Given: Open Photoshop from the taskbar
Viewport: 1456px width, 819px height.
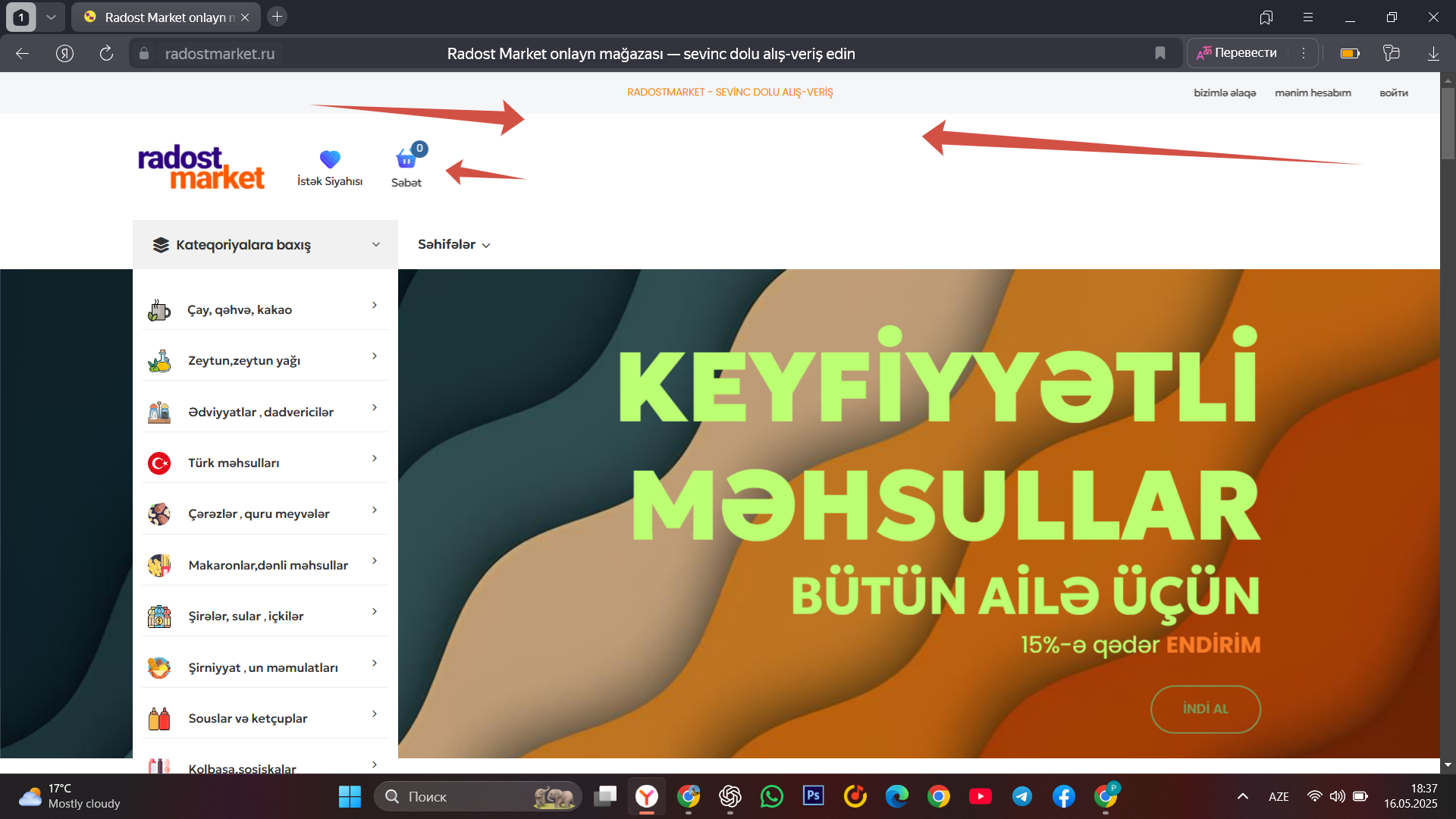Looking at the screenshot, I should tap(814, 795).
